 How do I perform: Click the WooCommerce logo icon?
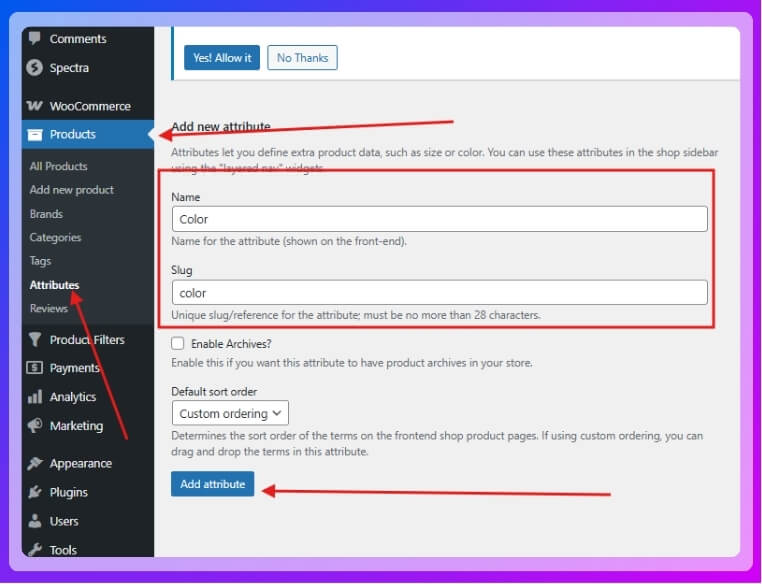pyautogui.click(x=35, y=106)
